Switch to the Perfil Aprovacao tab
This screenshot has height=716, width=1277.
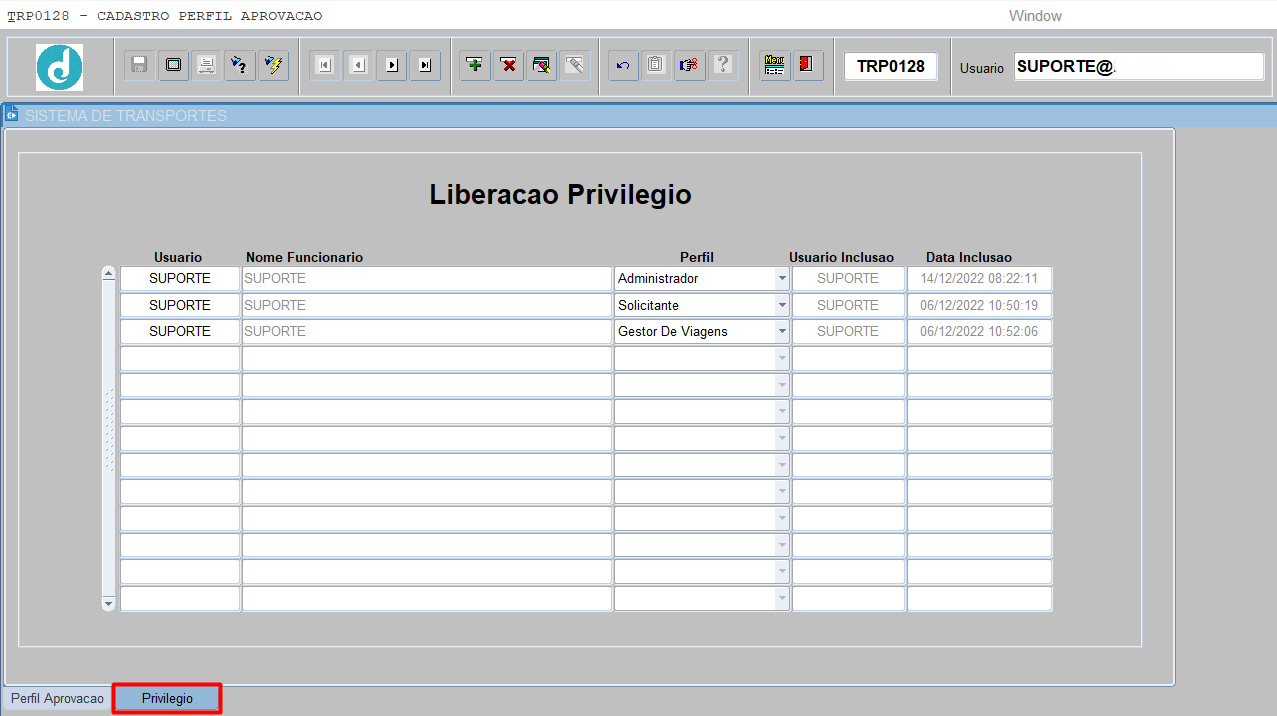(x=57, y=699)
